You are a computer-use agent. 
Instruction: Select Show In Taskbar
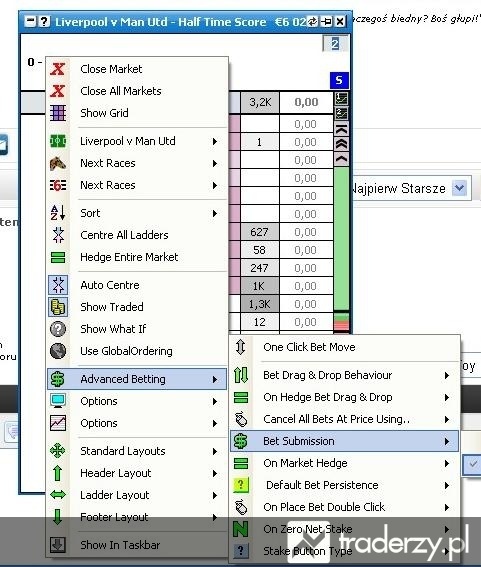(137, 545)
